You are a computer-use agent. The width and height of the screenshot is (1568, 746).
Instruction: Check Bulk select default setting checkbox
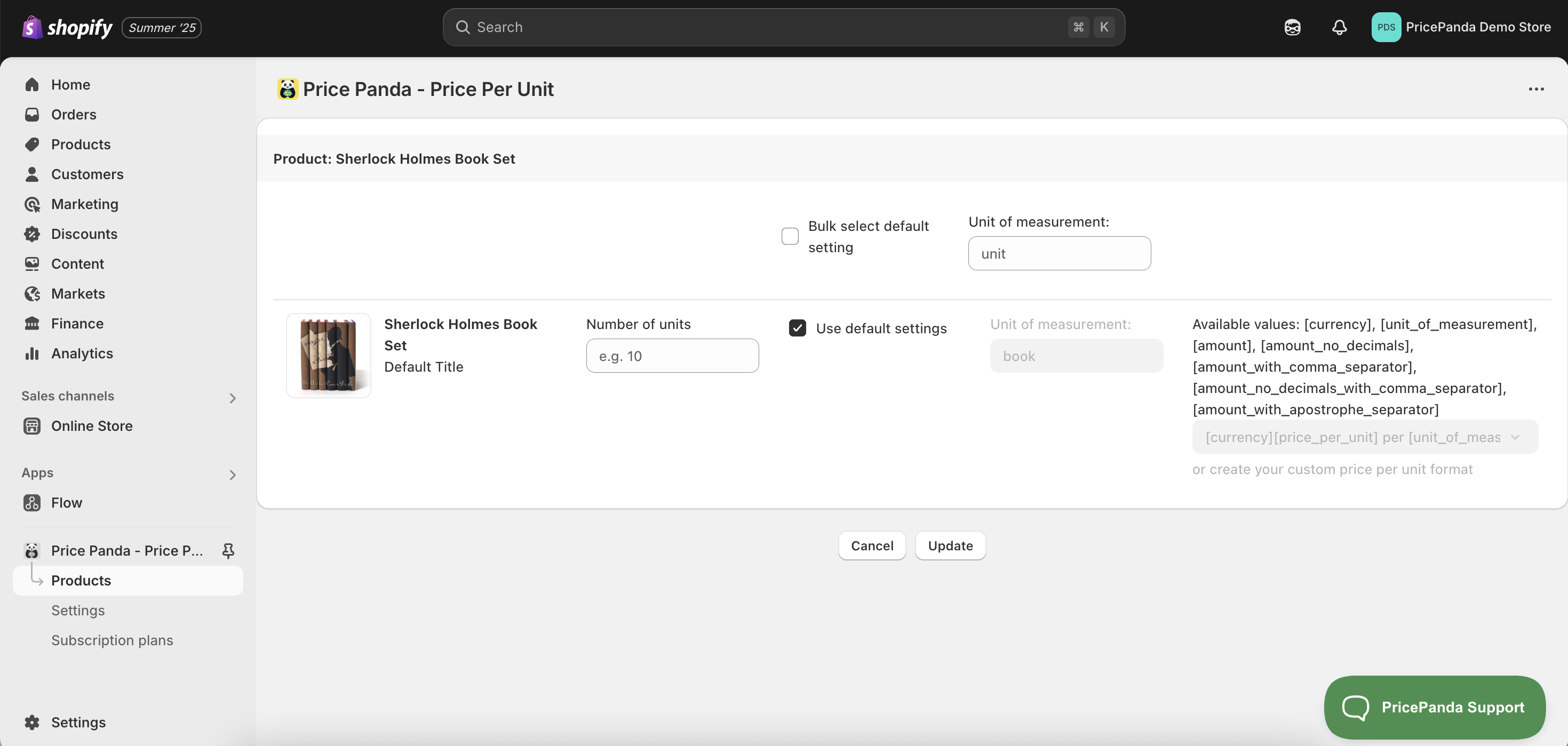tap(790, 236)
